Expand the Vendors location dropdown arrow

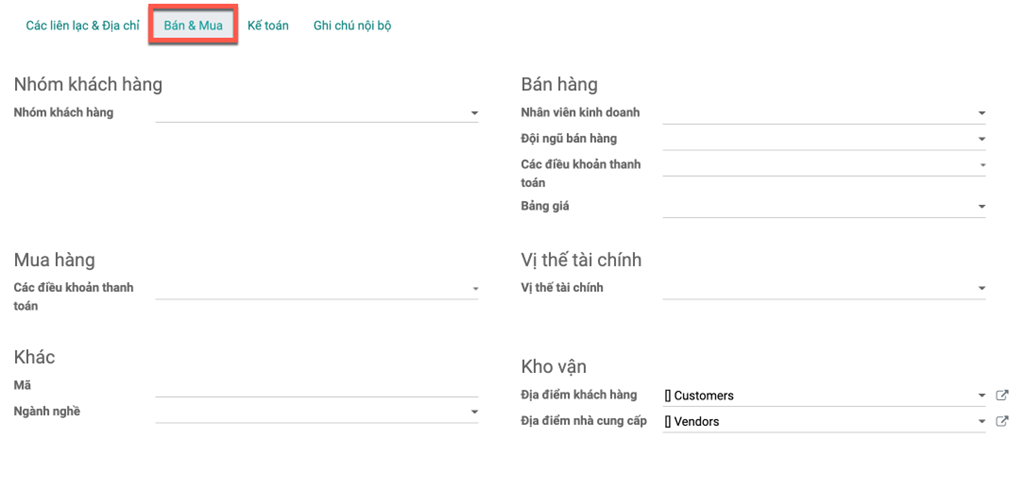point(982,422)
